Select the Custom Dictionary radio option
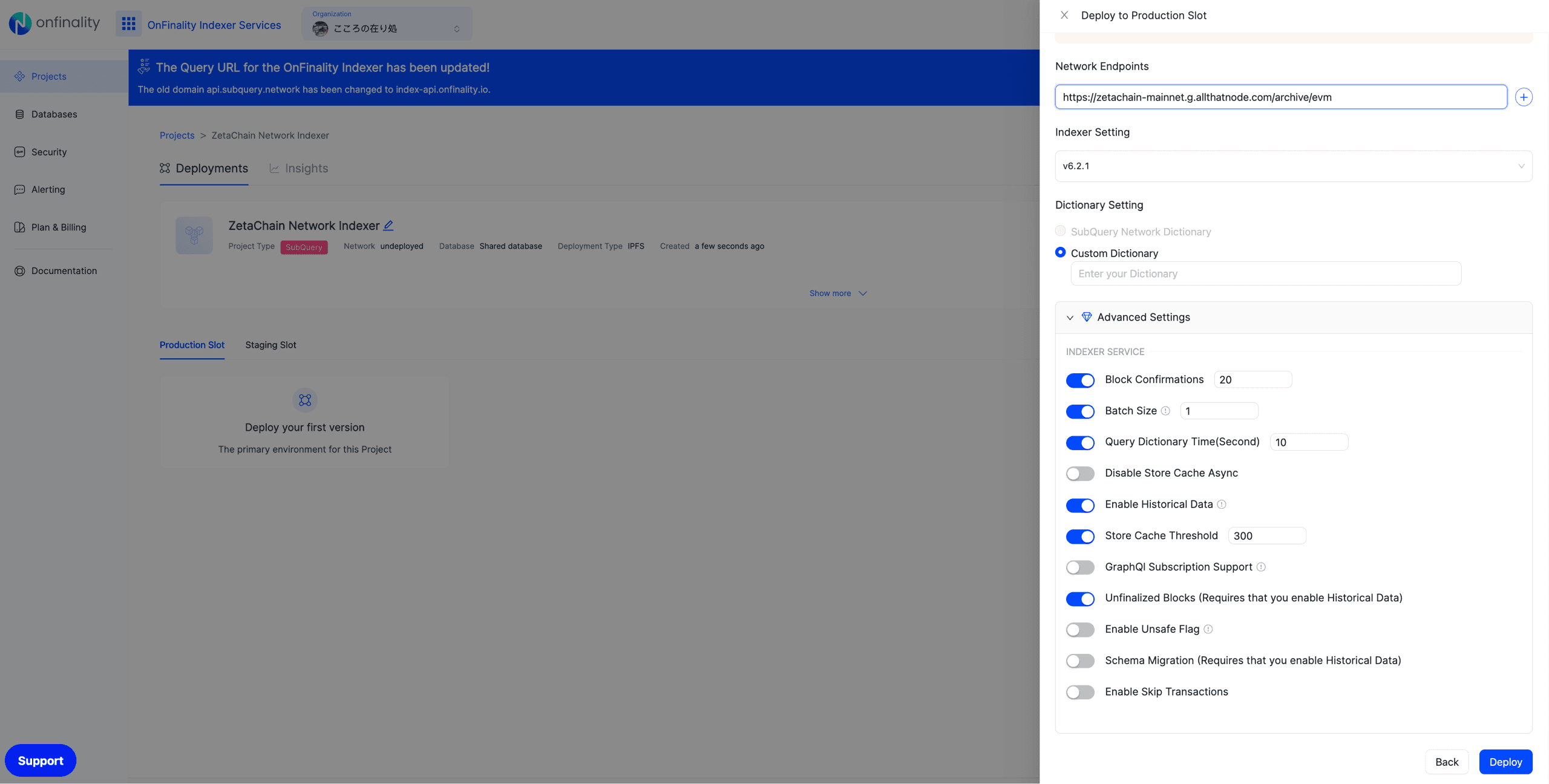 (x=1060, y=252)
